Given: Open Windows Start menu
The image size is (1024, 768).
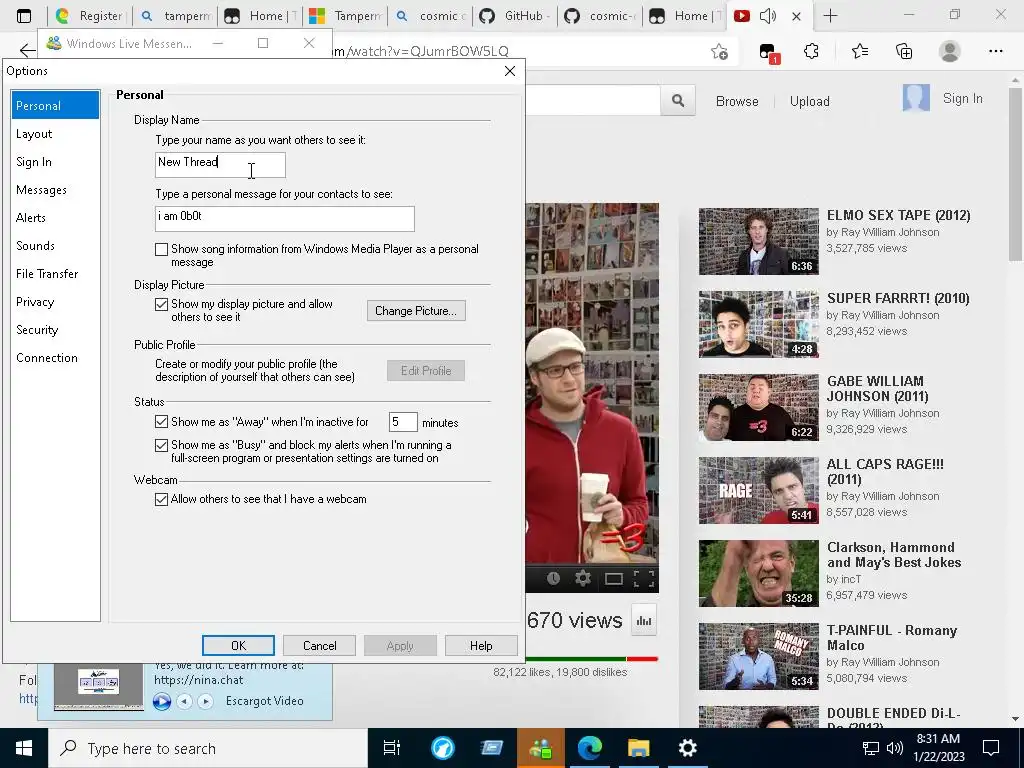Looking at the screenshot, I should click(x=24, y=748).
